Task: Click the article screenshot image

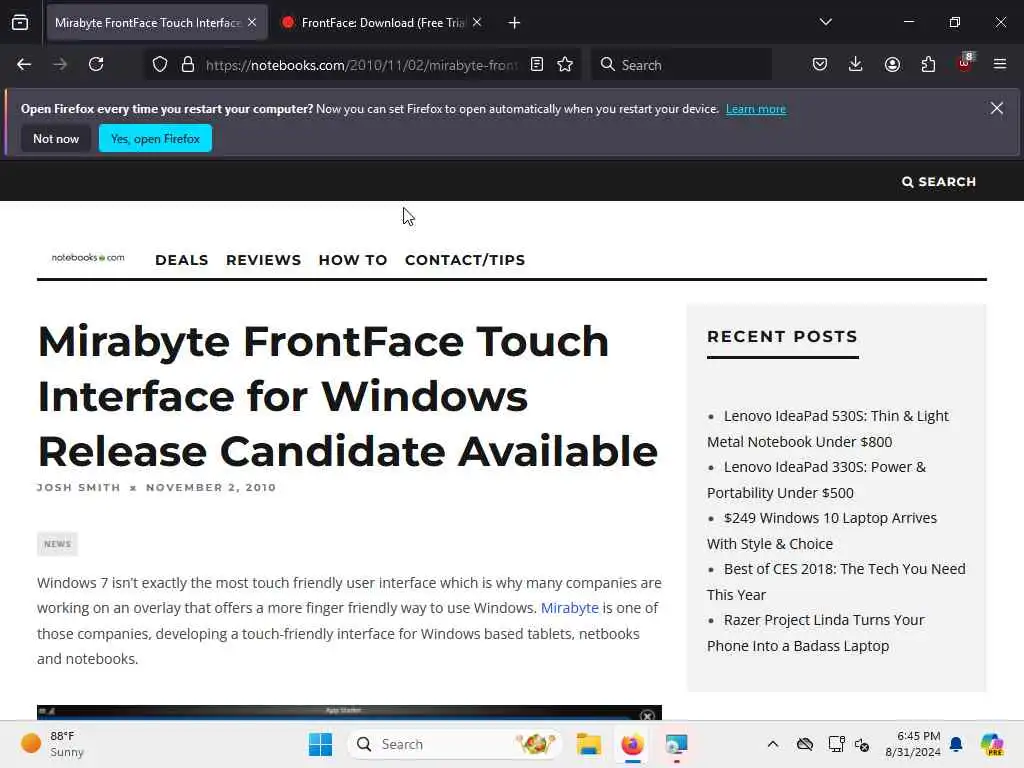Action: point(349,712)
